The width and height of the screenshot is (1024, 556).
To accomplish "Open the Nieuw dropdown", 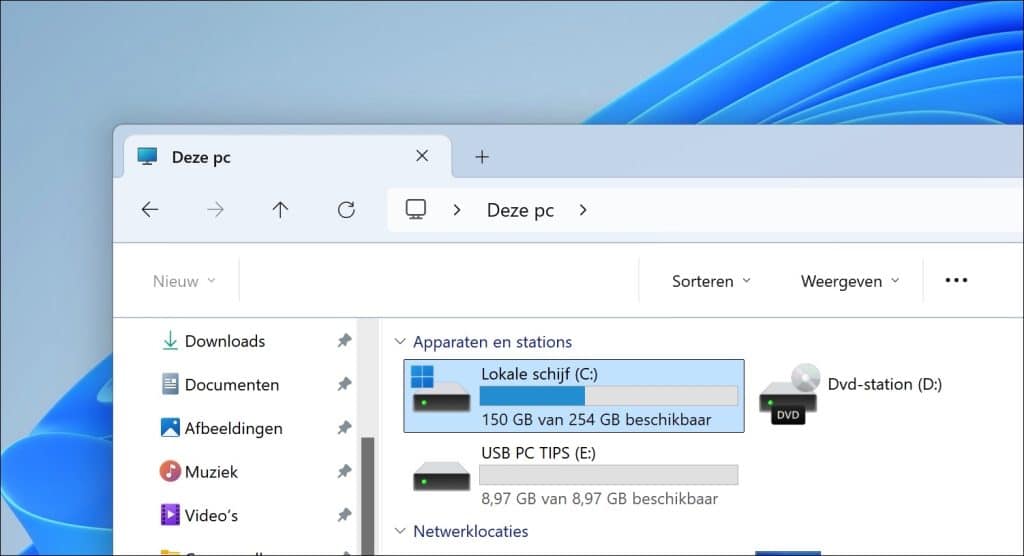I will coord(184,281).
